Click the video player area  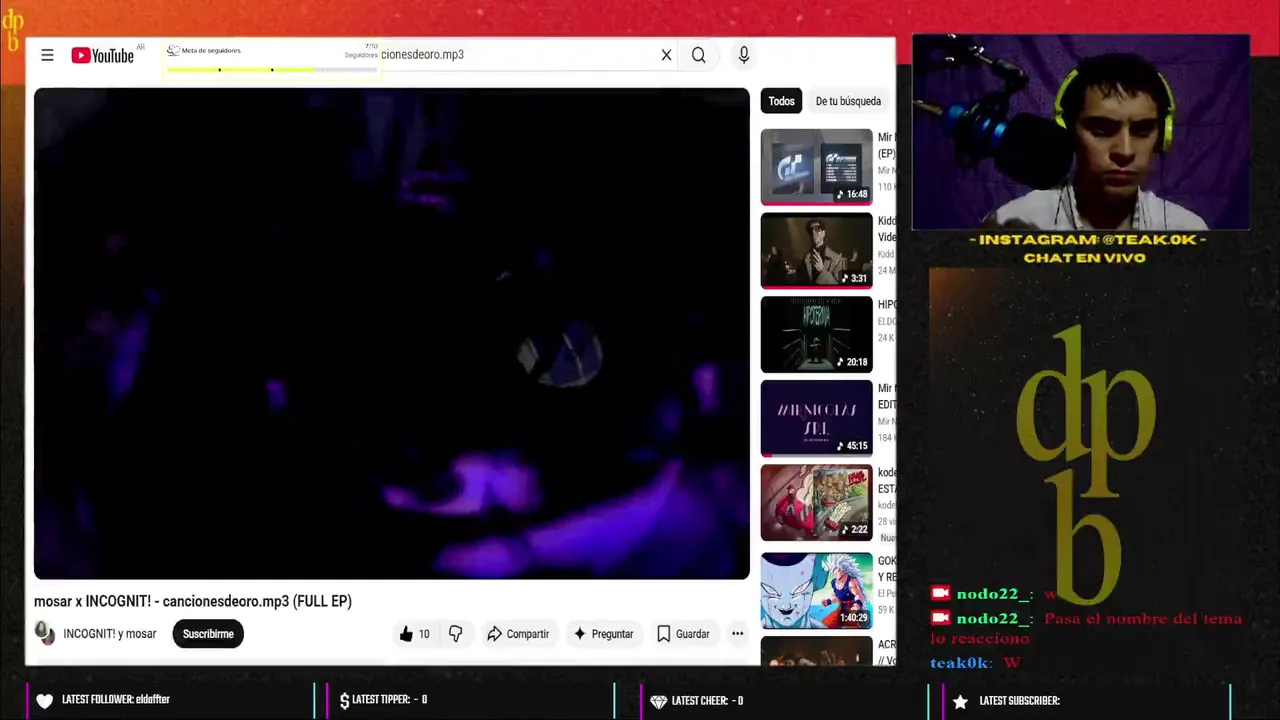click(391, 334)
